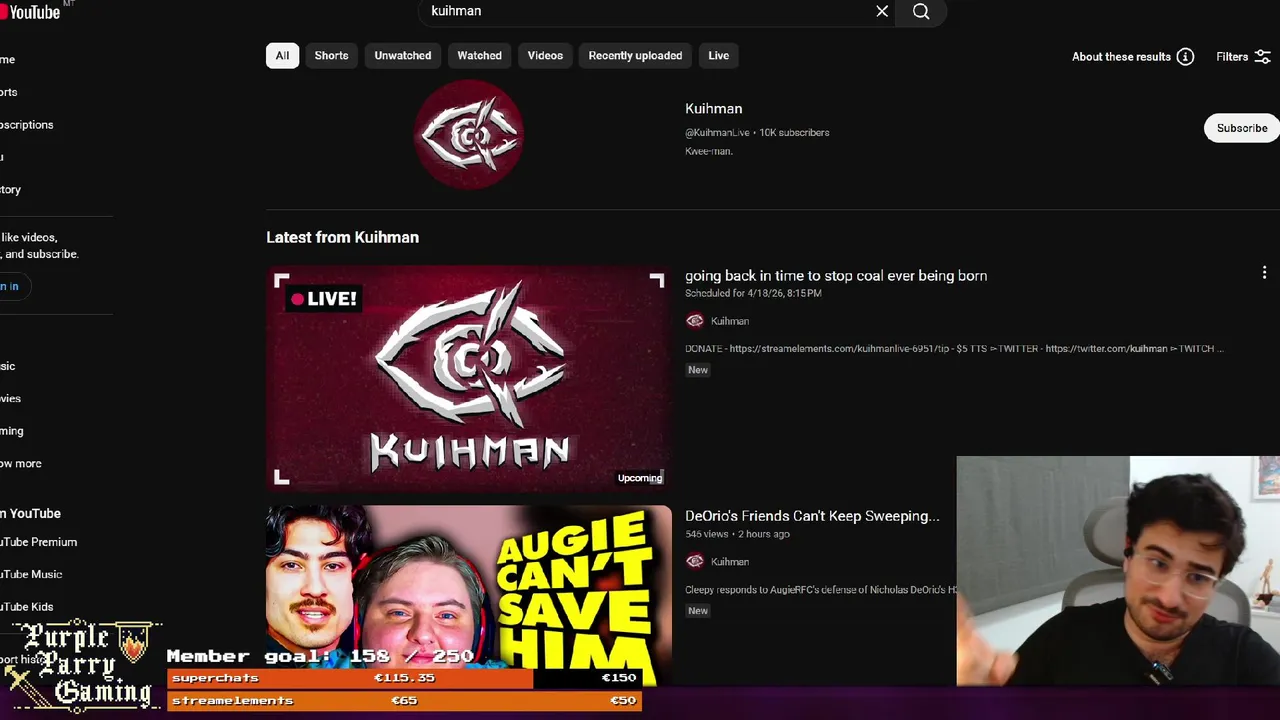Click Kuihman avatar under DeOrio's Friends video
Screen dimensions: 1280x720
(695, 562)
